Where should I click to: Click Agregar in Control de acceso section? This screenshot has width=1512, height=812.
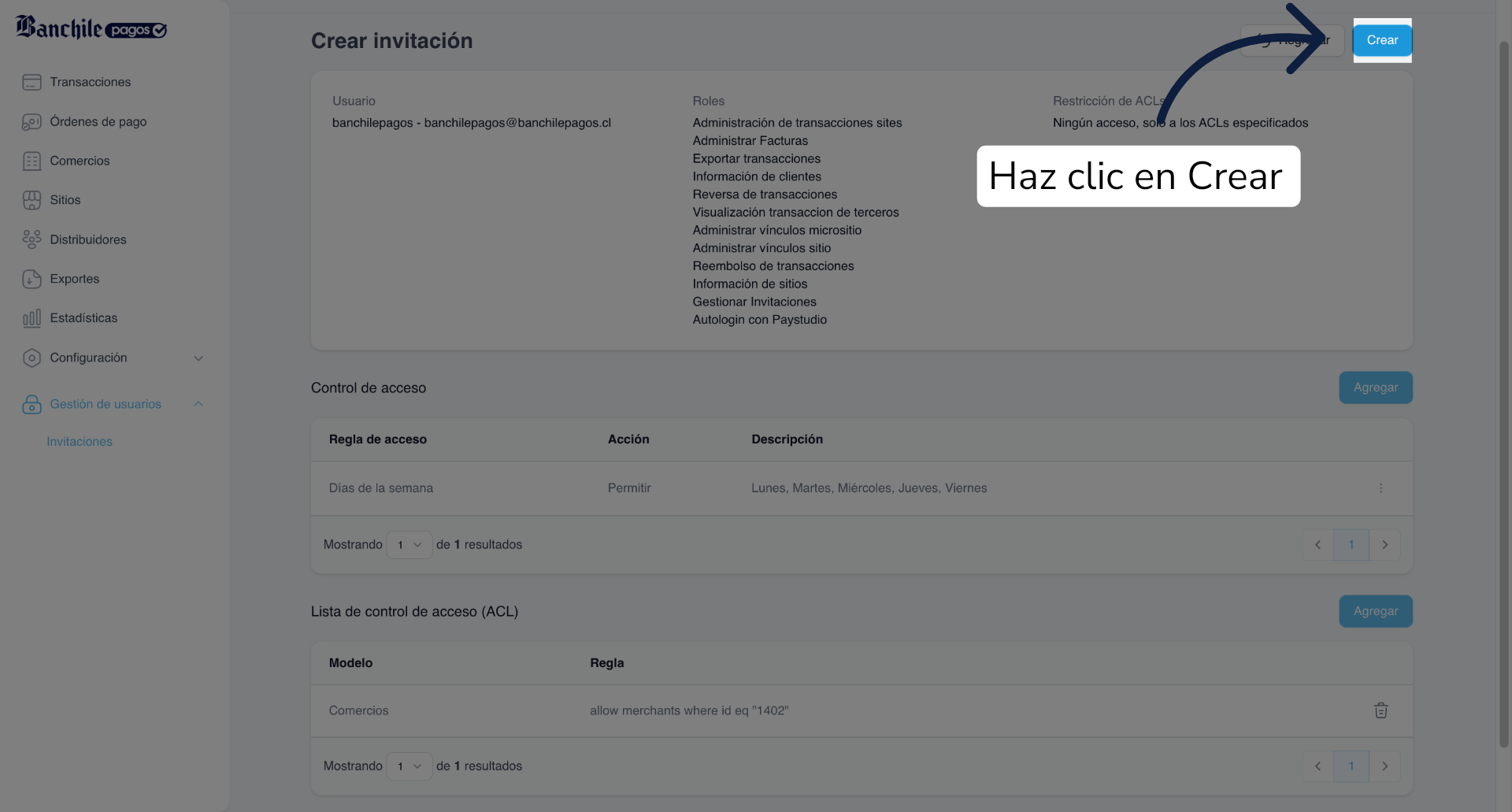pos(1376,387)
